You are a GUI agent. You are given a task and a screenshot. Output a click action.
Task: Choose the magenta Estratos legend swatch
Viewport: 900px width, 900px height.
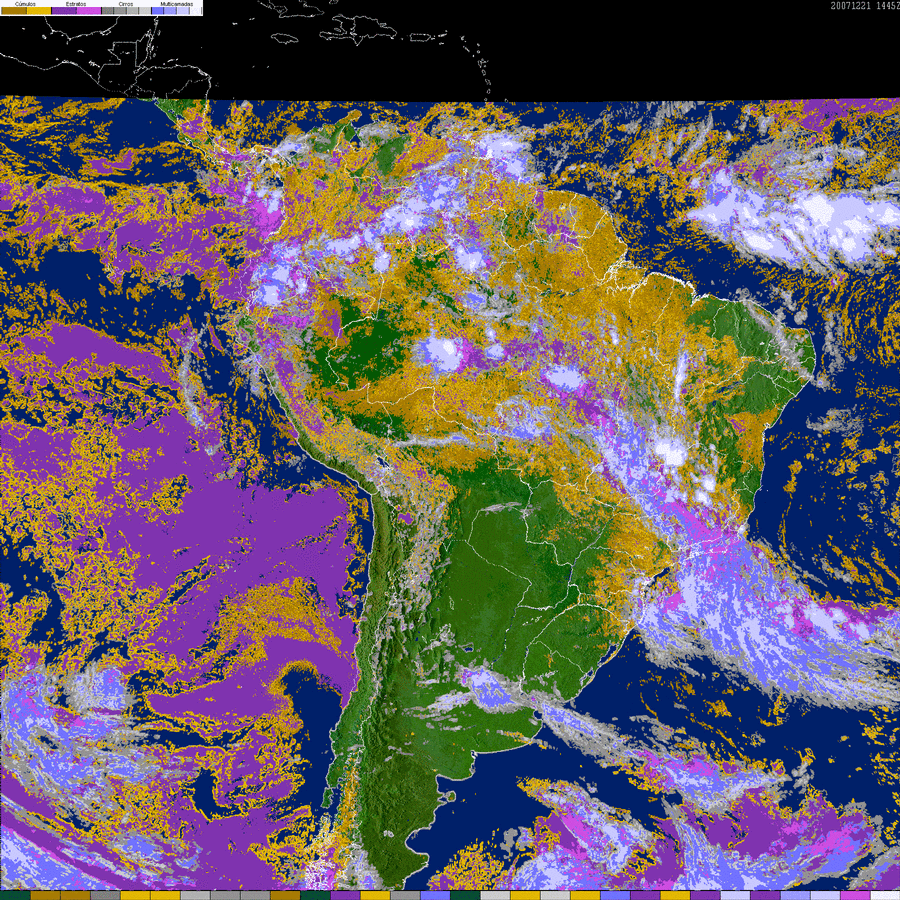click(x=89, y=11)
